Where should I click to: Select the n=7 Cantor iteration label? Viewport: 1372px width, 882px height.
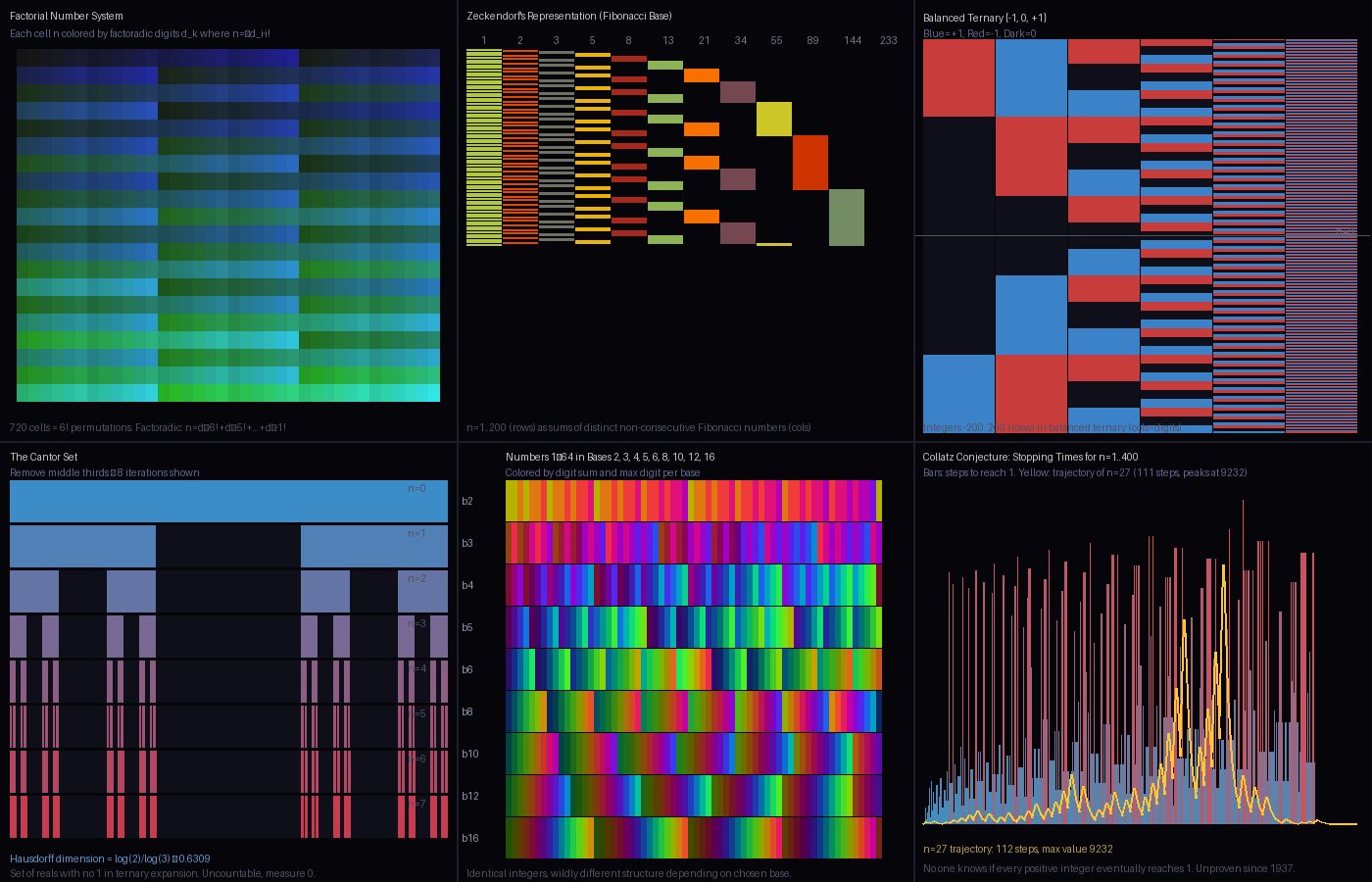point(416,804)
